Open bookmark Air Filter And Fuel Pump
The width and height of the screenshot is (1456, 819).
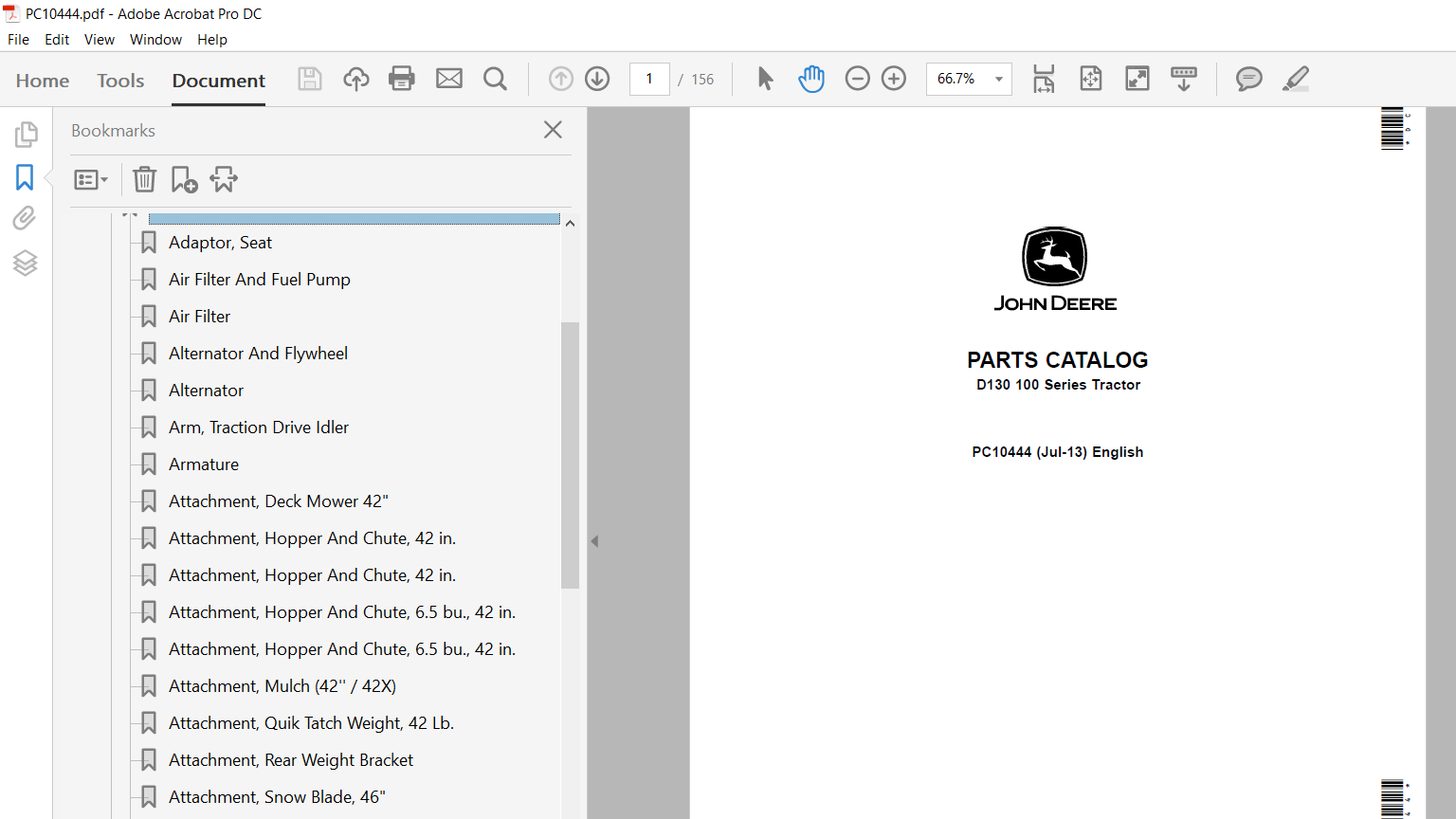click(260, 280)
